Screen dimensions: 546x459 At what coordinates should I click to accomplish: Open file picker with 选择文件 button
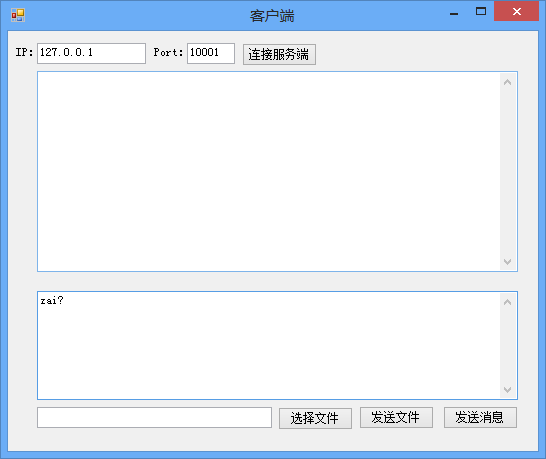(x=315, y=418)
